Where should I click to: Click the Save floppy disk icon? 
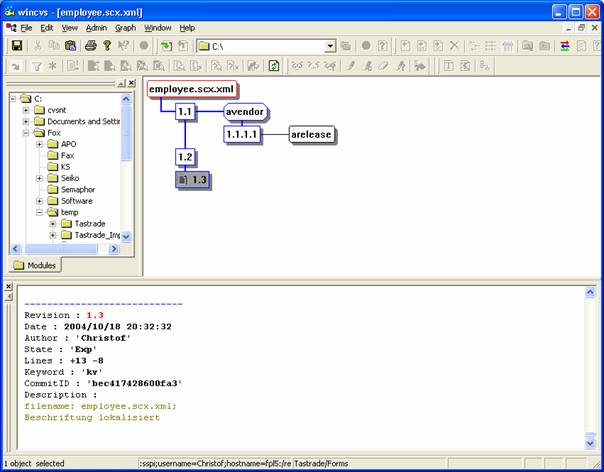17,46
